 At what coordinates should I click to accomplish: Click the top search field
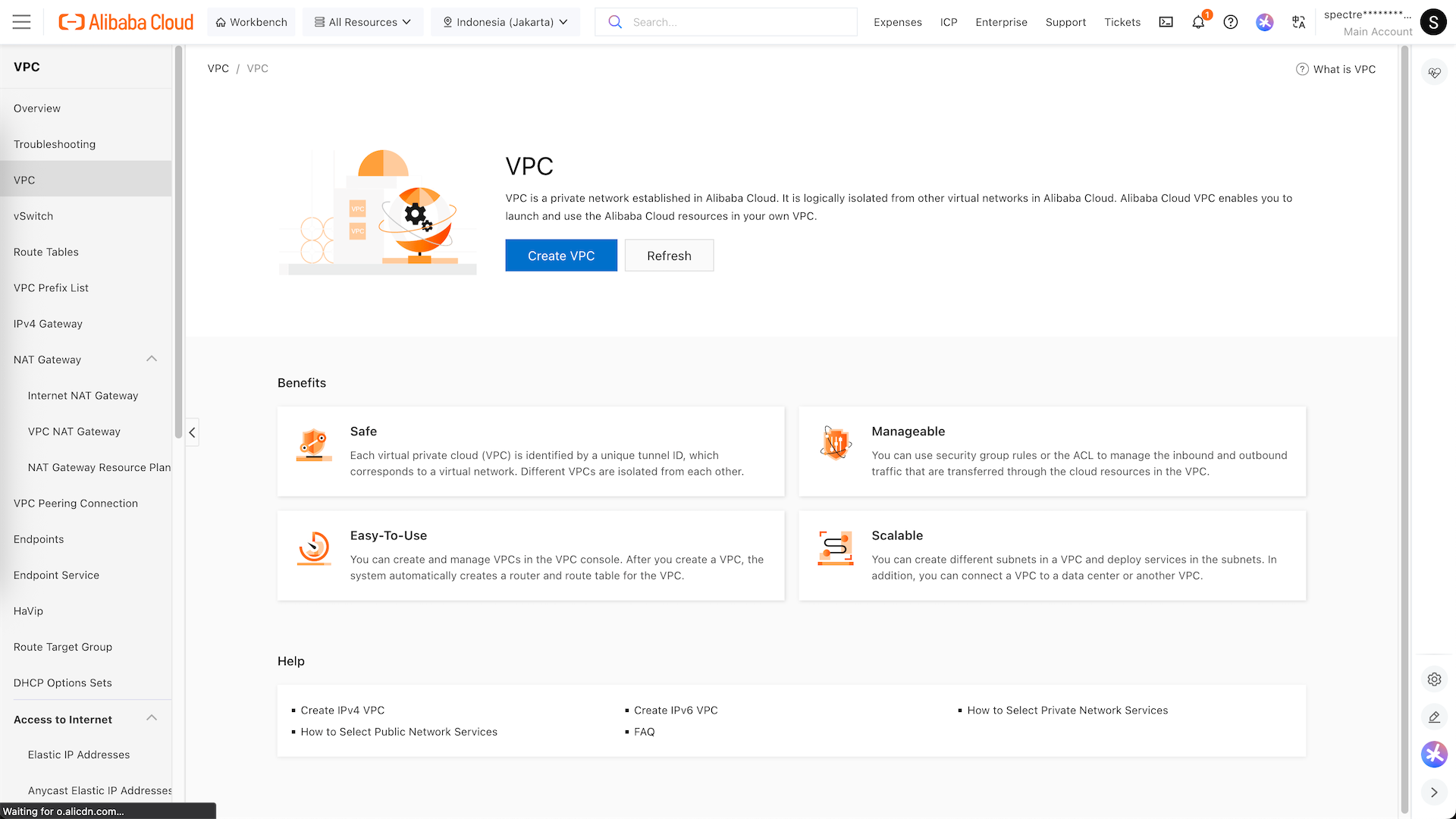(728, 22)
